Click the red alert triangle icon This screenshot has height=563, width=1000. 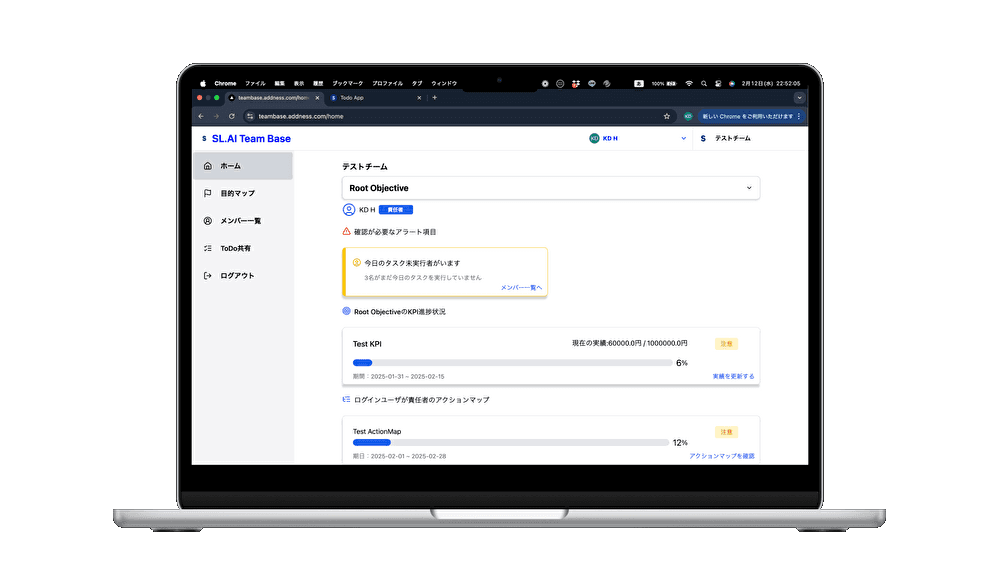346,231
